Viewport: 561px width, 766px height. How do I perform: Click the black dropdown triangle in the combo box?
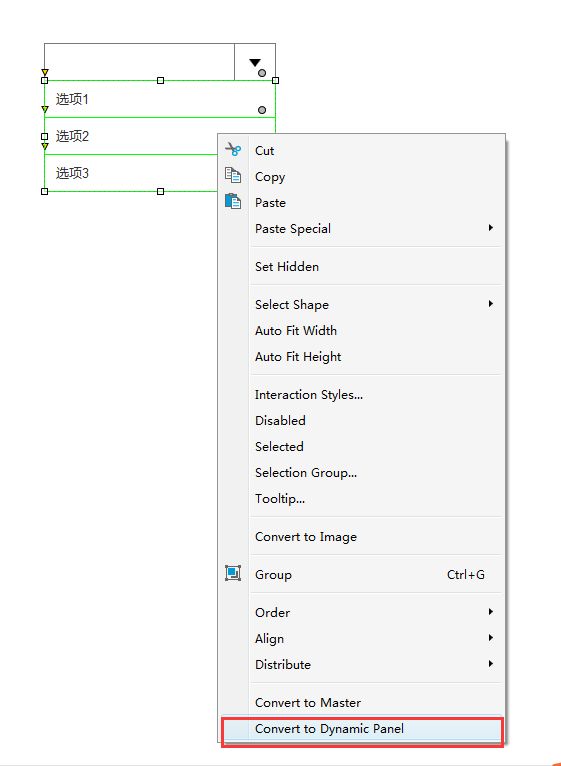(x=255, y=63)
